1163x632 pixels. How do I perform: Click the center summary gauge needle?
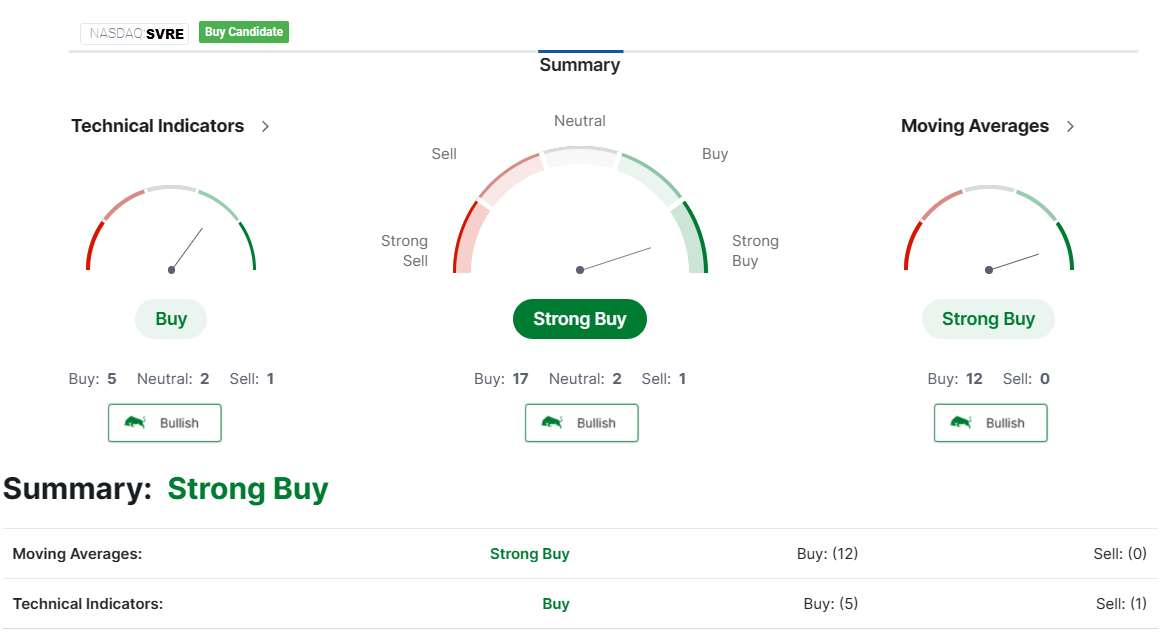[x=615, y=259]
